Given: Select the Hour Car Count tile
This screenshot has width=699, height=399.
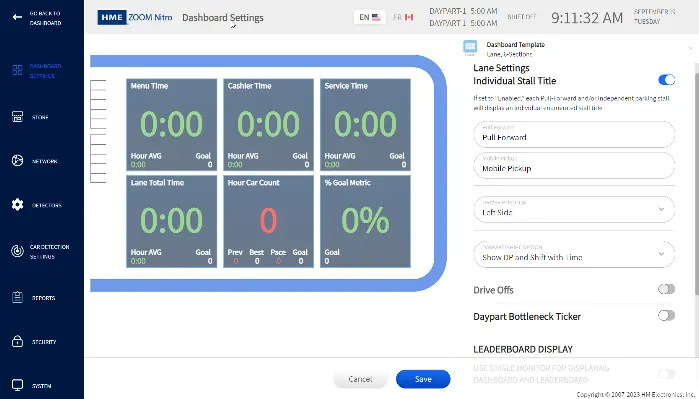Looking at the screenshot, I should [x=268, y=222].
